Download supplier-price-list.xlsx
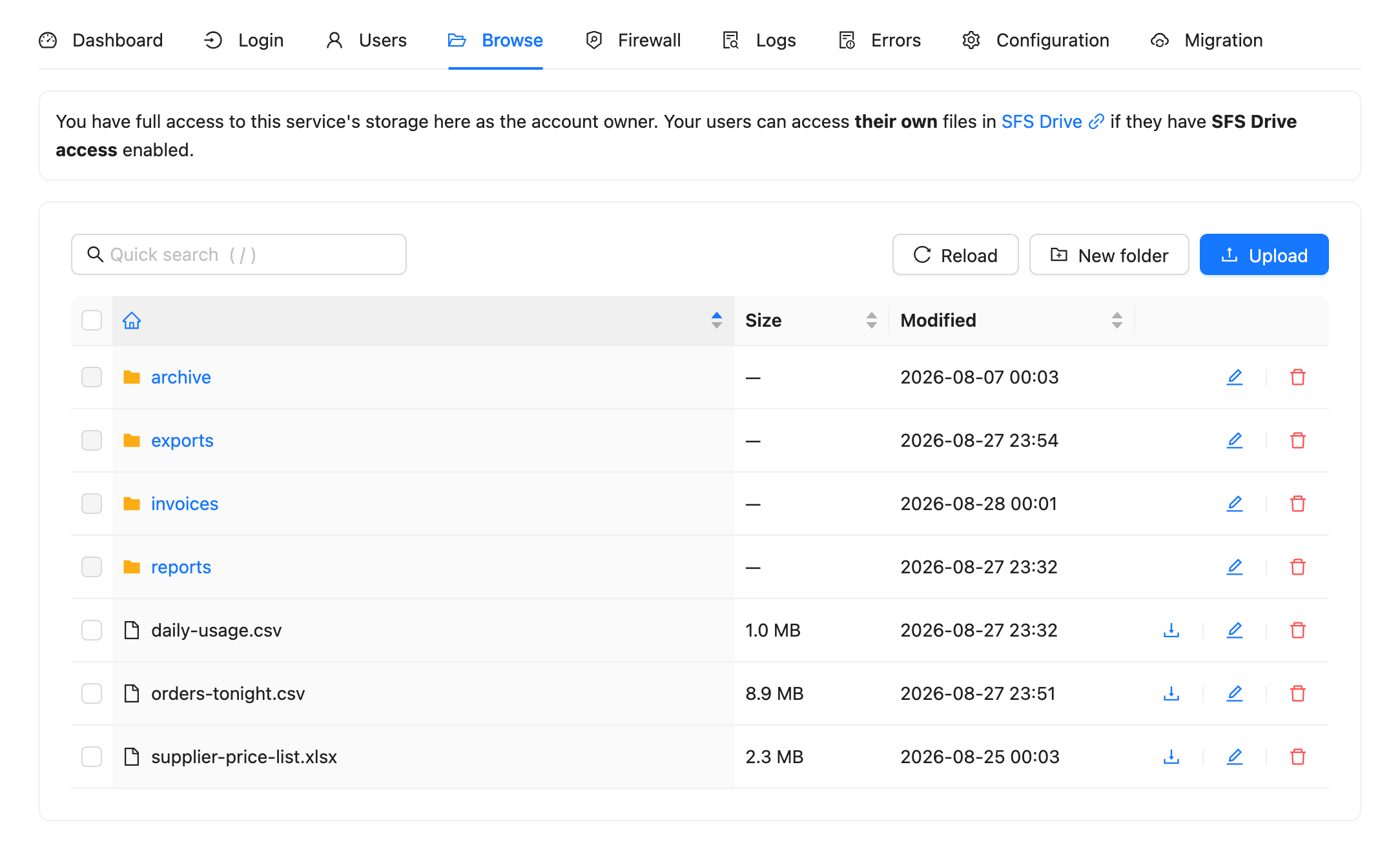The width and height of the screenshot is (1400, 860). tap(1171, 757)
